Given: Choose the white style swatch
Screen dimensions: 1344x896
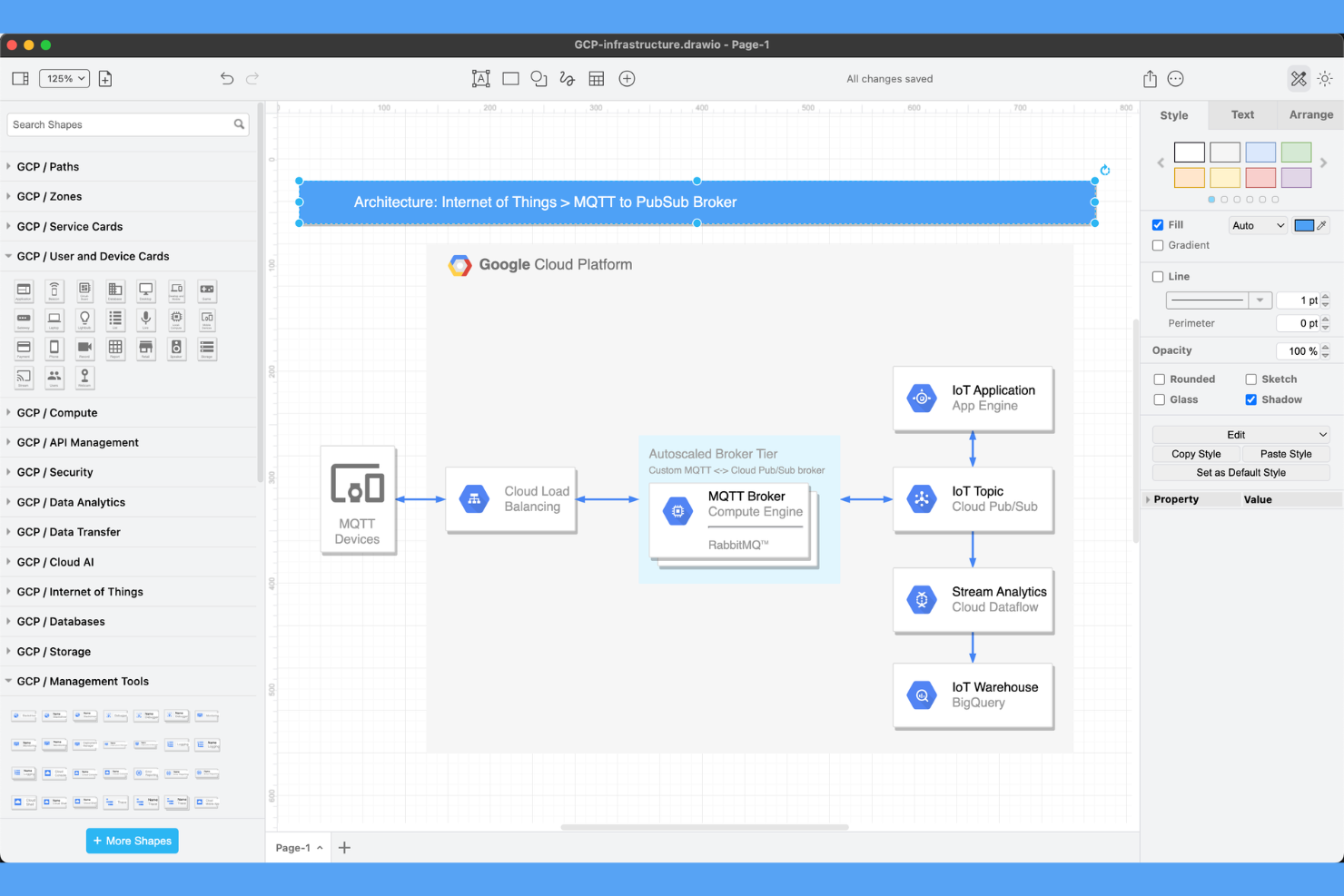Looking at the screenshot, I should click(1189, 153).
